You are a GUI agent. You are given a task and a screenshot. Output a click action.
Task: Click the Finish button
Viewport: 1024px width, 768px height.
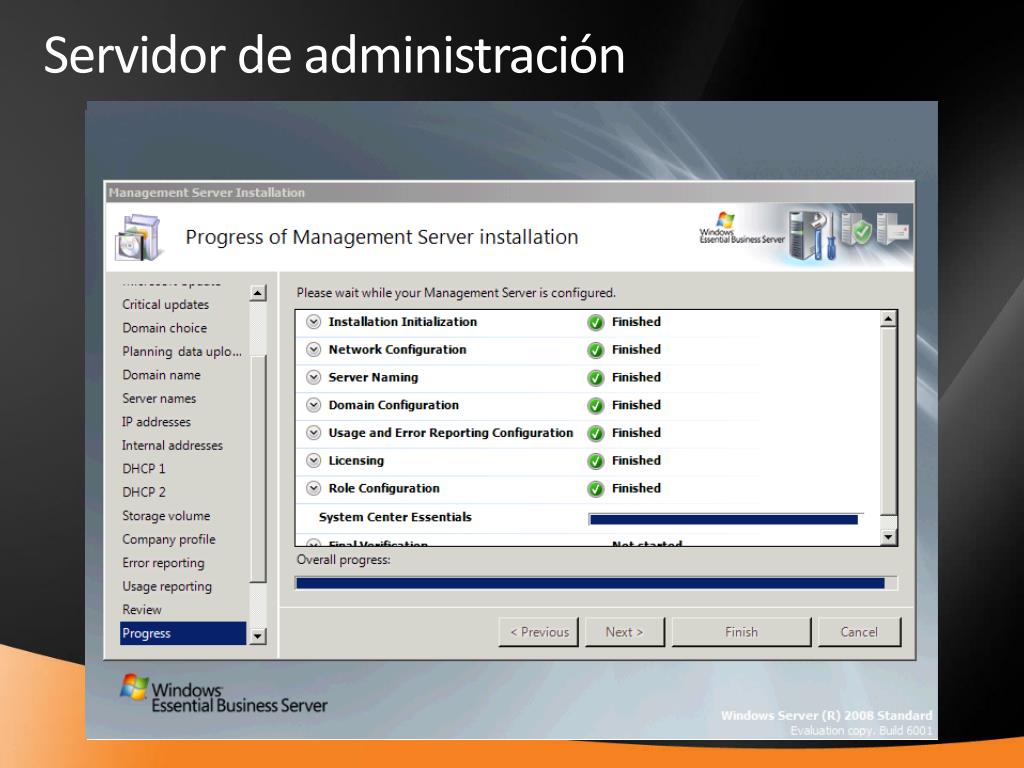click(x=741, y=632)
